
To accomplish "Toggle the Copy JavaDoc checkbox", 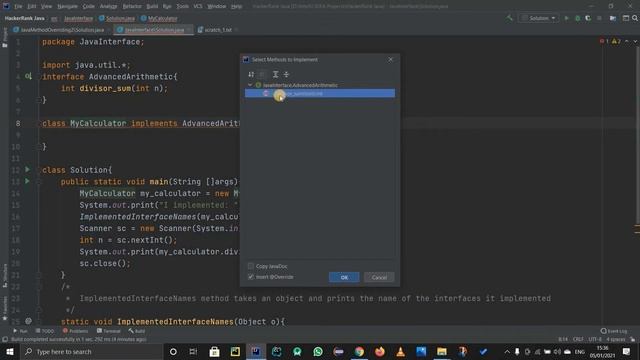I will point(251,266).
